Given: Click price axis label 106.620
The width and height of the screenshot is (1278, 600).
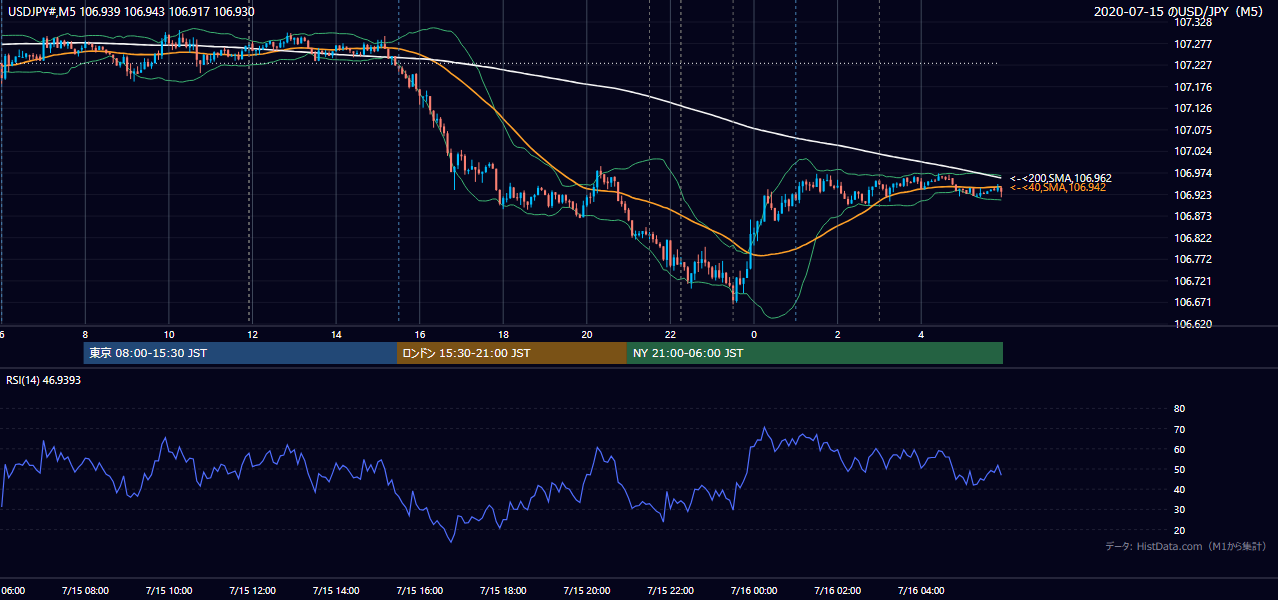Looking at the screenshot, I should coord(1193,324).
